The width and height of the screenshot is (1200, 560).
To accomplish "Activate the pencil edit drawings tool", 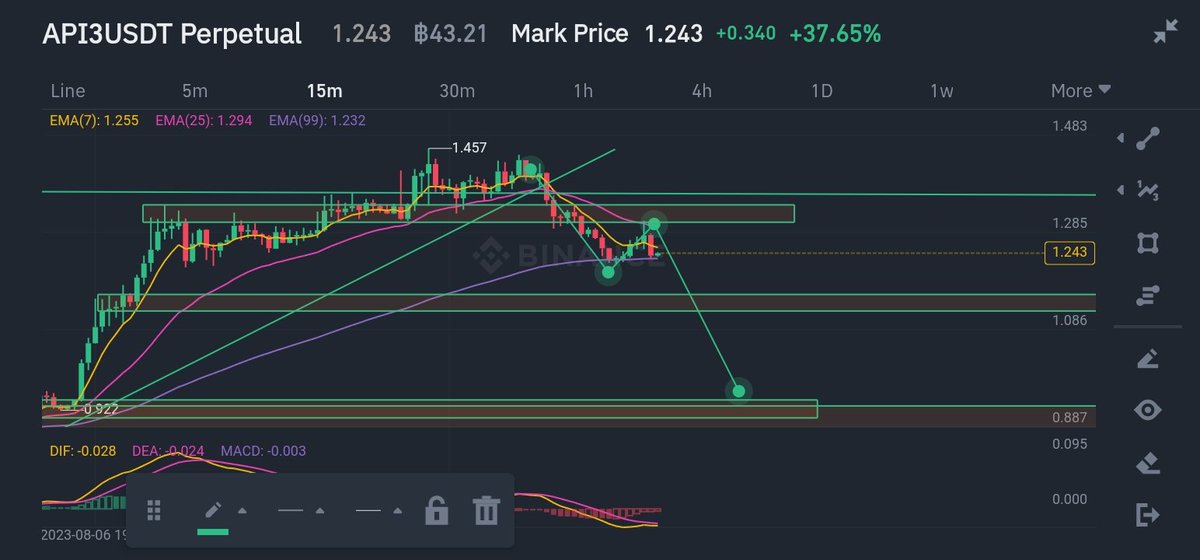I will coord(1148,358).
